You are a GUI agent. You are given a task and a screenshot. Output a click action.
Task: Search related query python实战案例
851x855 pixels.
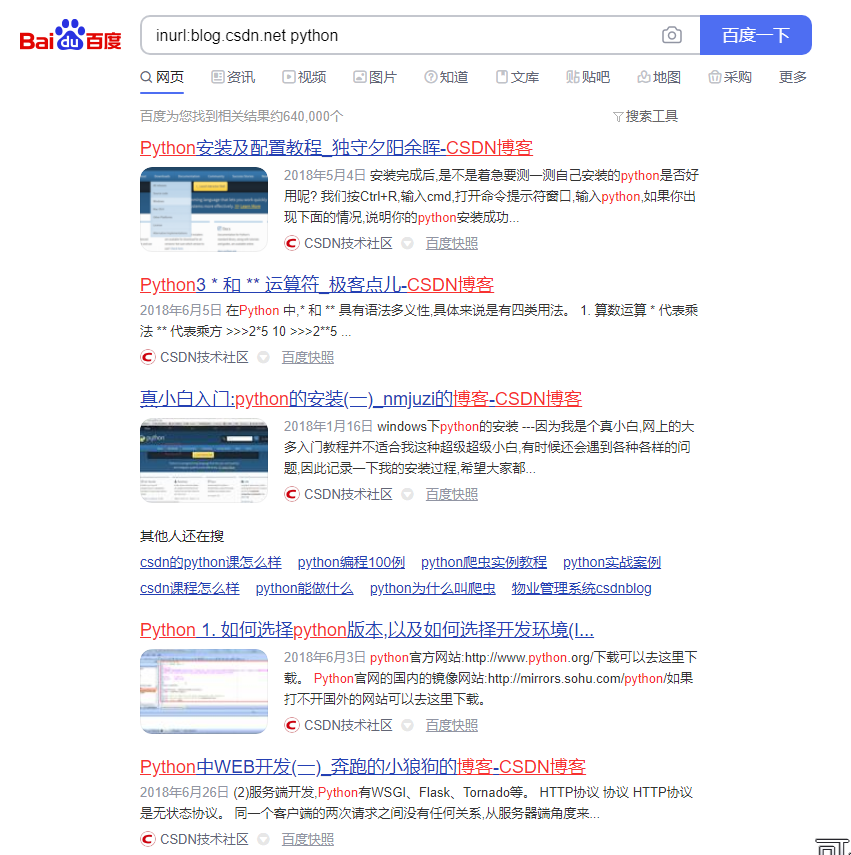pyautogui.click(x=612, y=562)
